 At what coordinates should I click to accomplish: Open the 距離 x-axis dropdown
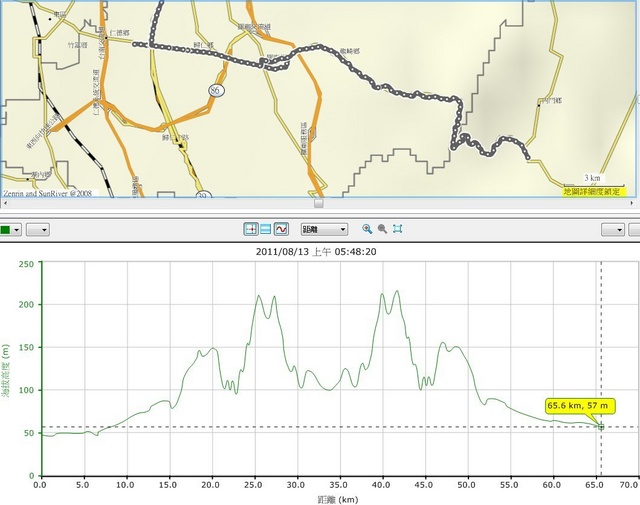(x=324, y=229)
